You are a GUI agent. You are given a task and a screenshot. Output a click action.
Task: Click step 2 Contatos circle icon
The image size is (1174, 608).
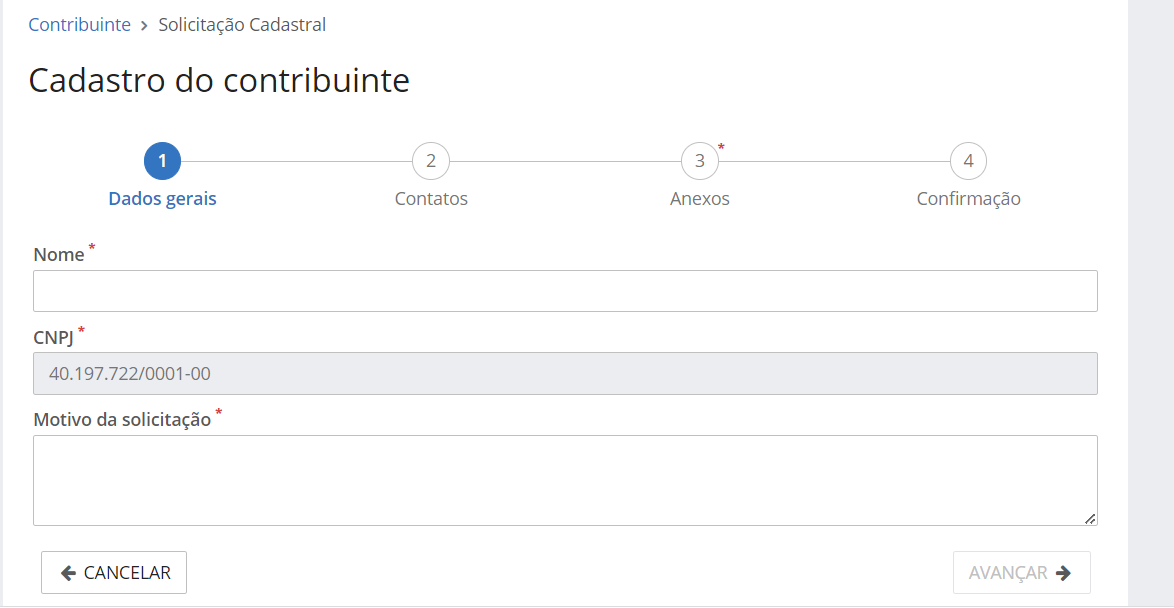(431, 160)
